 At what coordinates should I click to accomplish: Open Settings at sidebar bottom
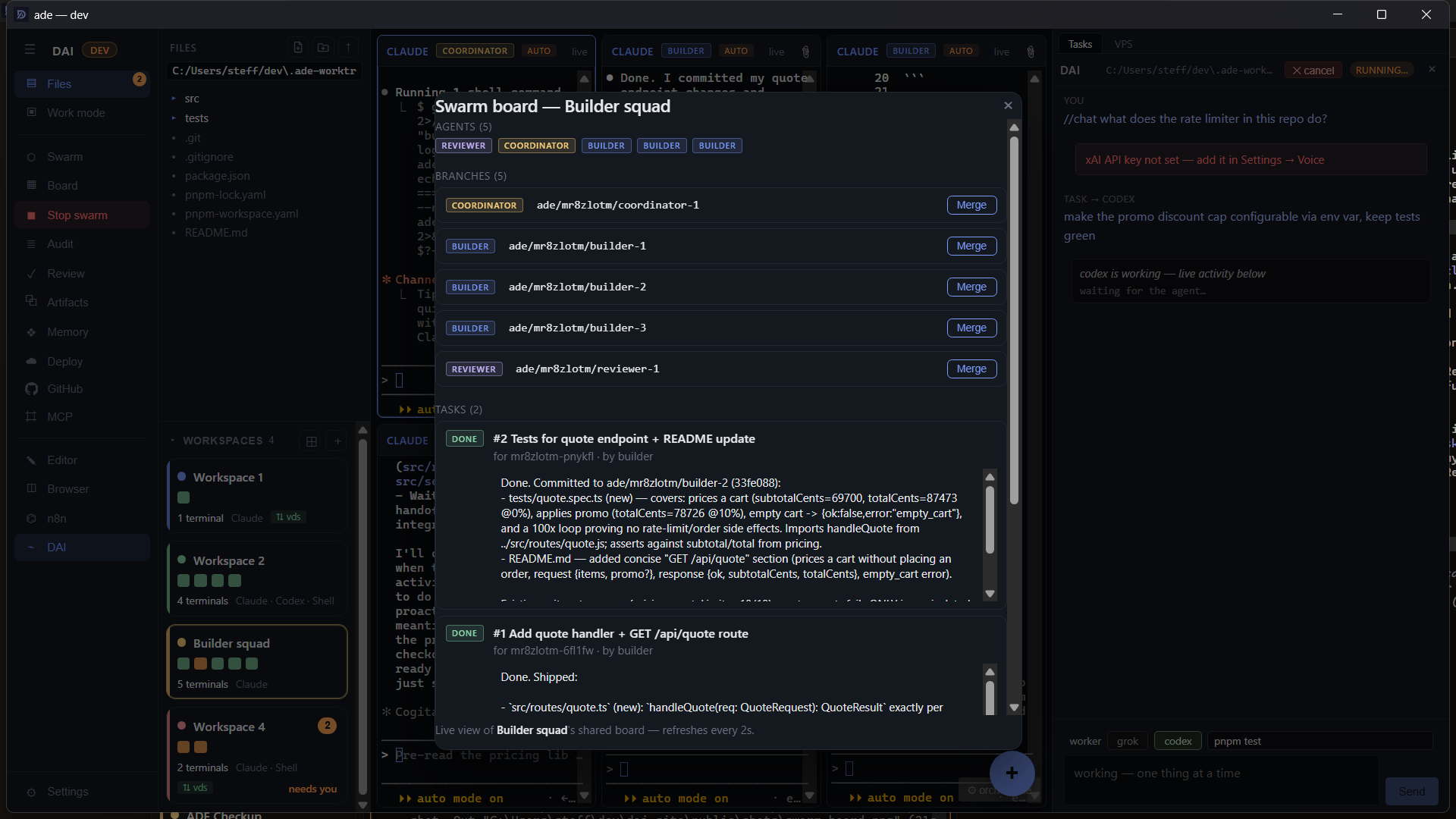82,792
